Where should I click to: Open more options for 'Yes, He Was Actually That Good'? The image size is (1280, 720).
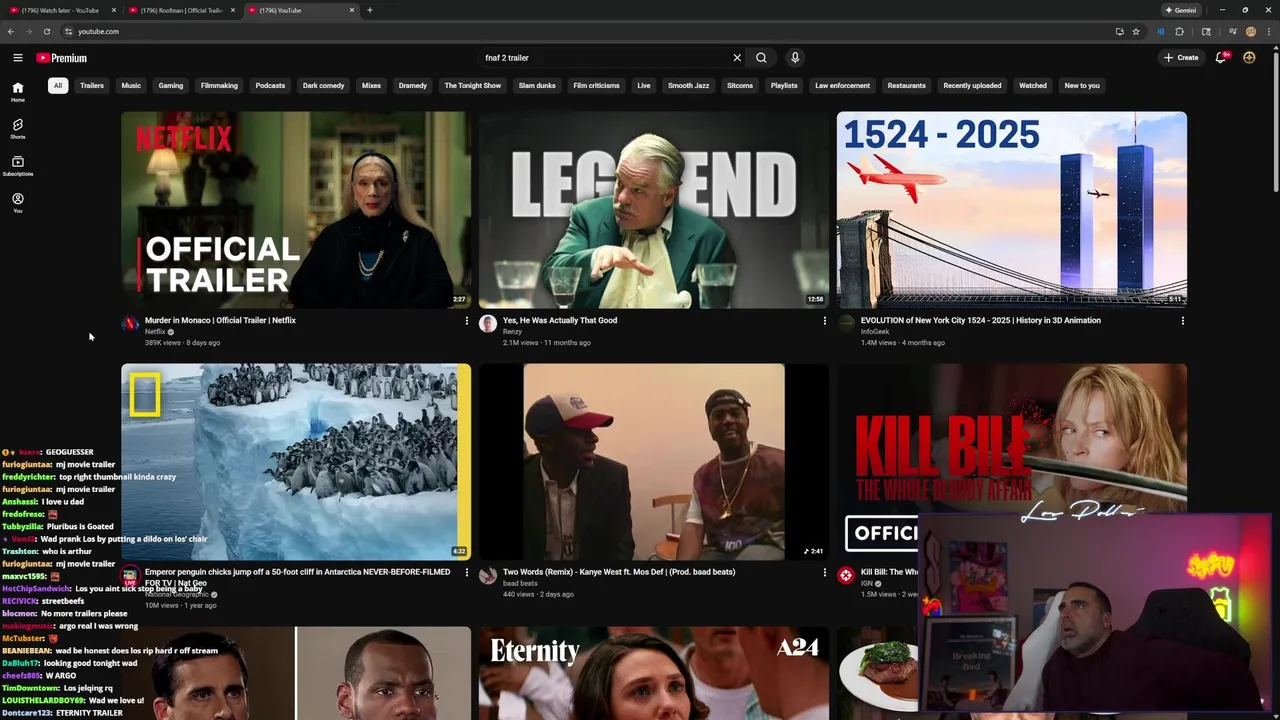[x=824, y=321]
